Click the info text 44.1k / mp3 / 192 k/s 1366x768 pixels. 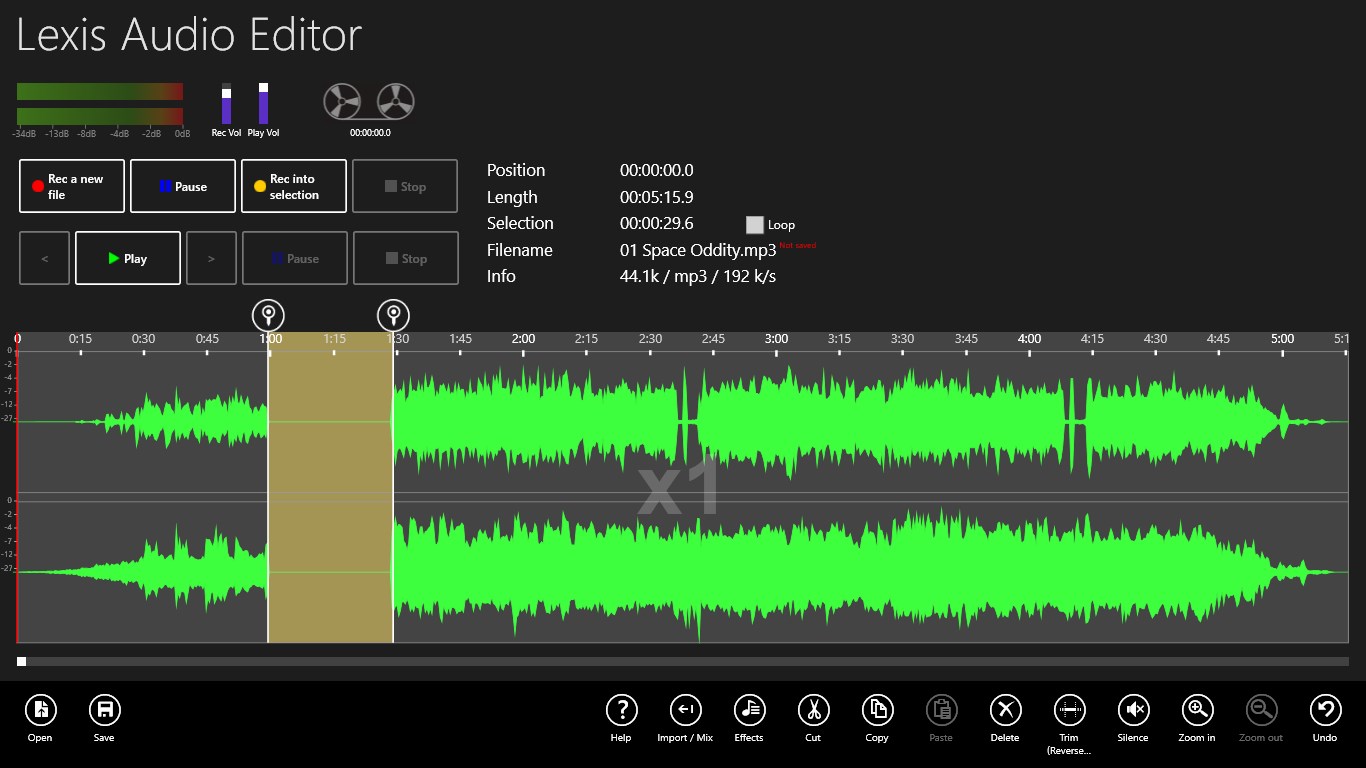pos(698,277)
